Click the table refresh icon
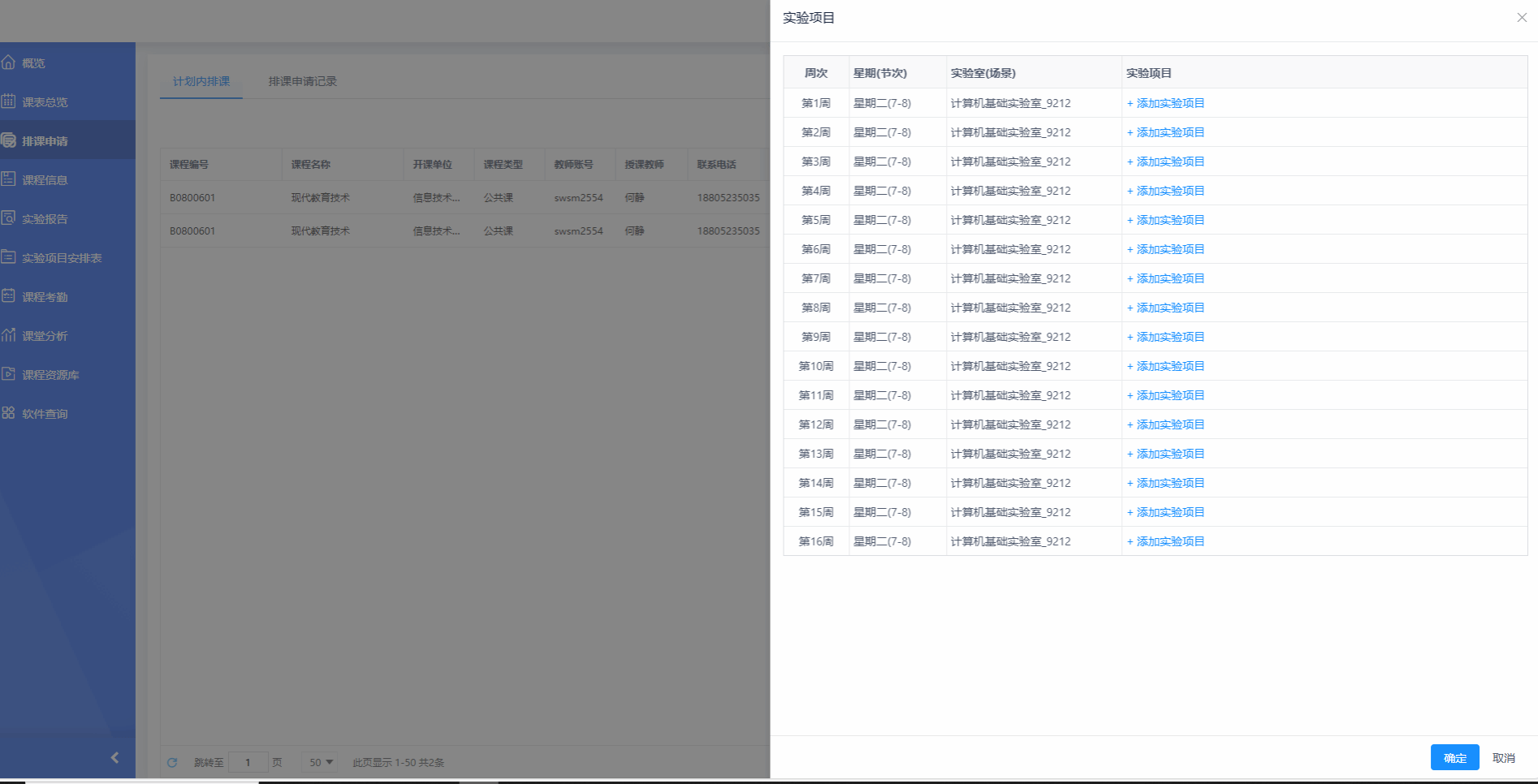1538x784 pixels. coord(172,762)
